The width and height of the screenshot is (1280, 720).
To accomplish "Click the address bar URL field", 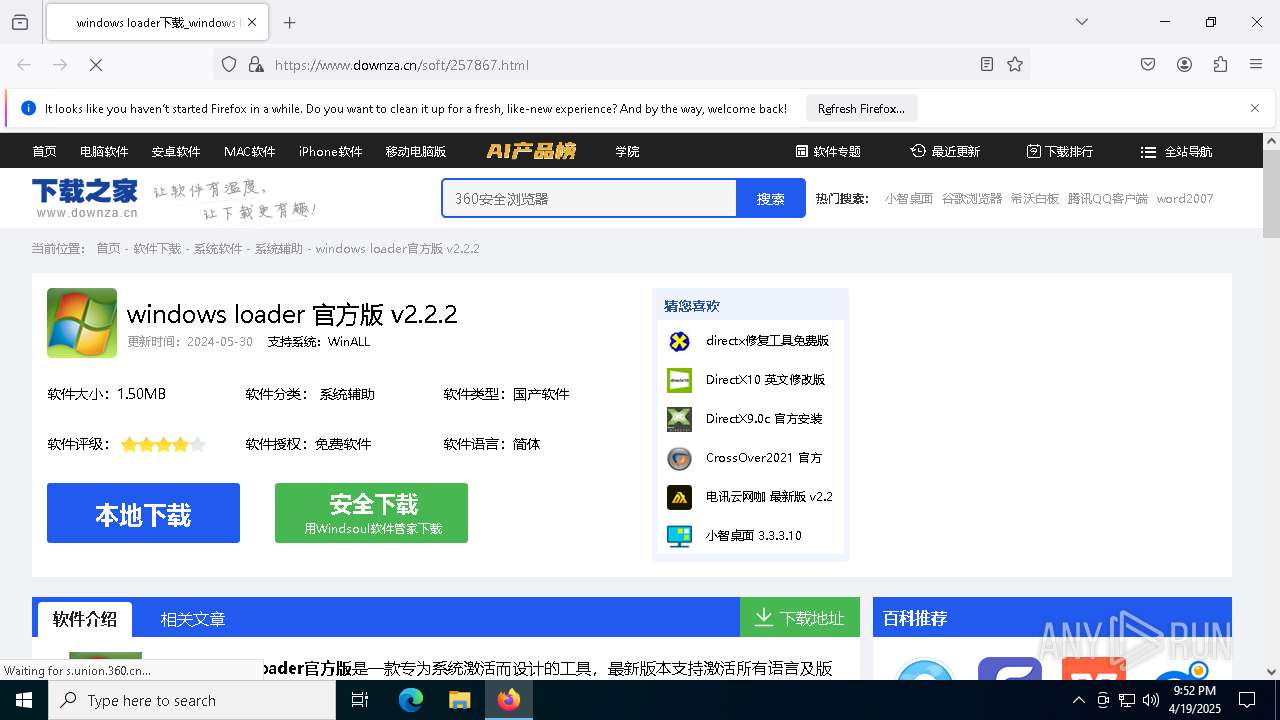I will (x=620, y=65).
